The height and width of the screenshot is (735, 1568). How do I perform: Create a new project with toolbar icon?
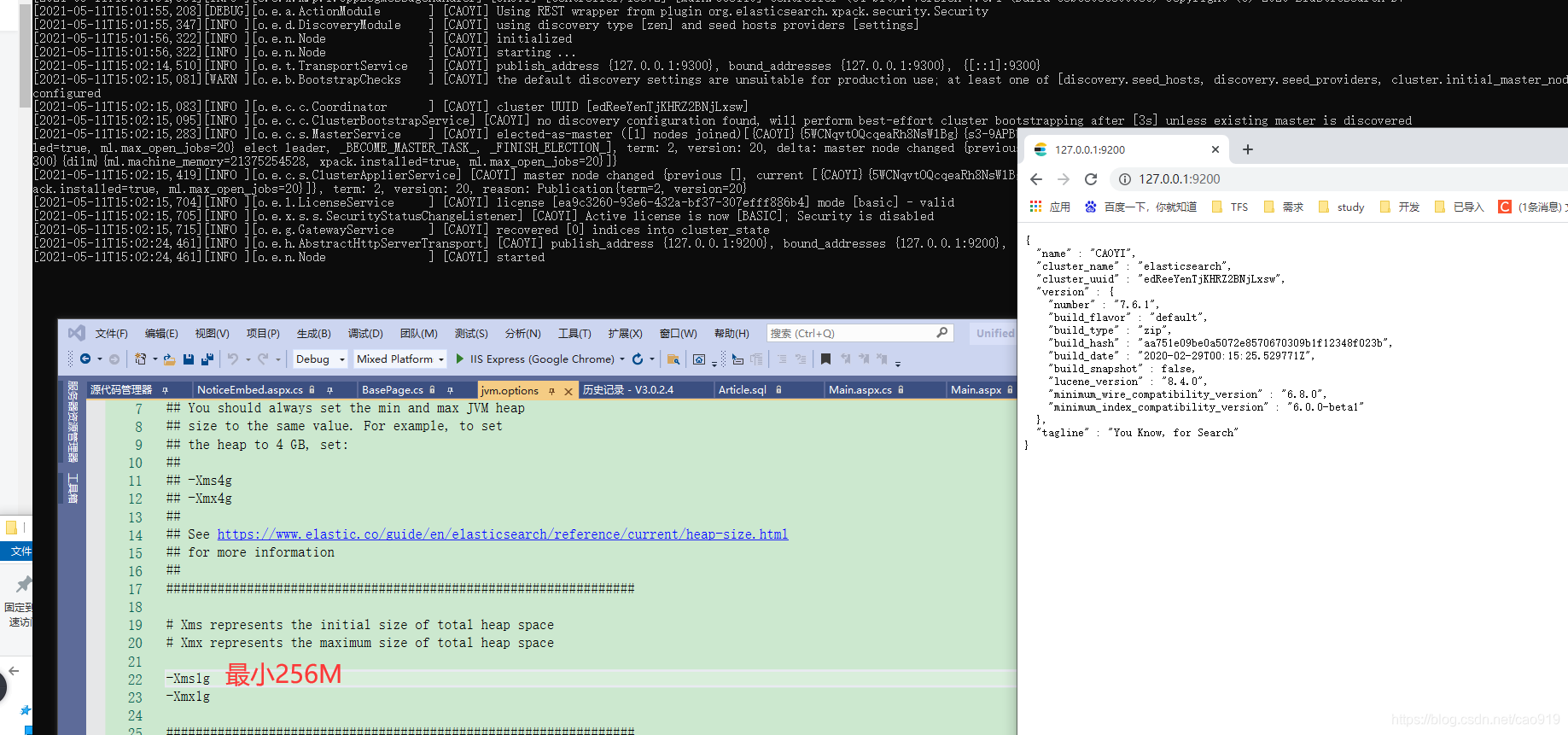[x=141, y=359]
